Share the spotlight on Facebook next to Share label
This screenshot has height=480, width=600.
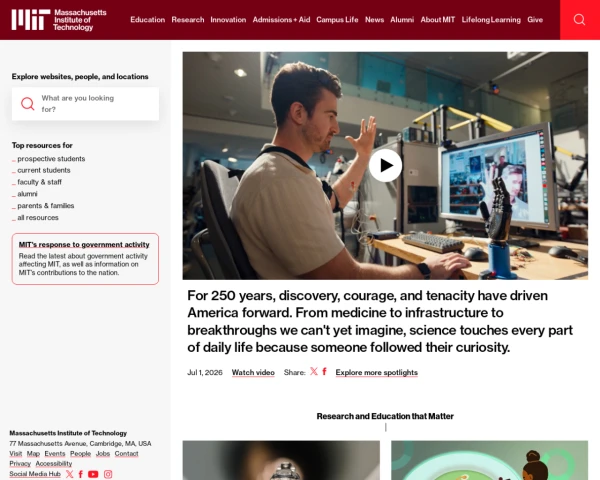(x=324, y=372)
